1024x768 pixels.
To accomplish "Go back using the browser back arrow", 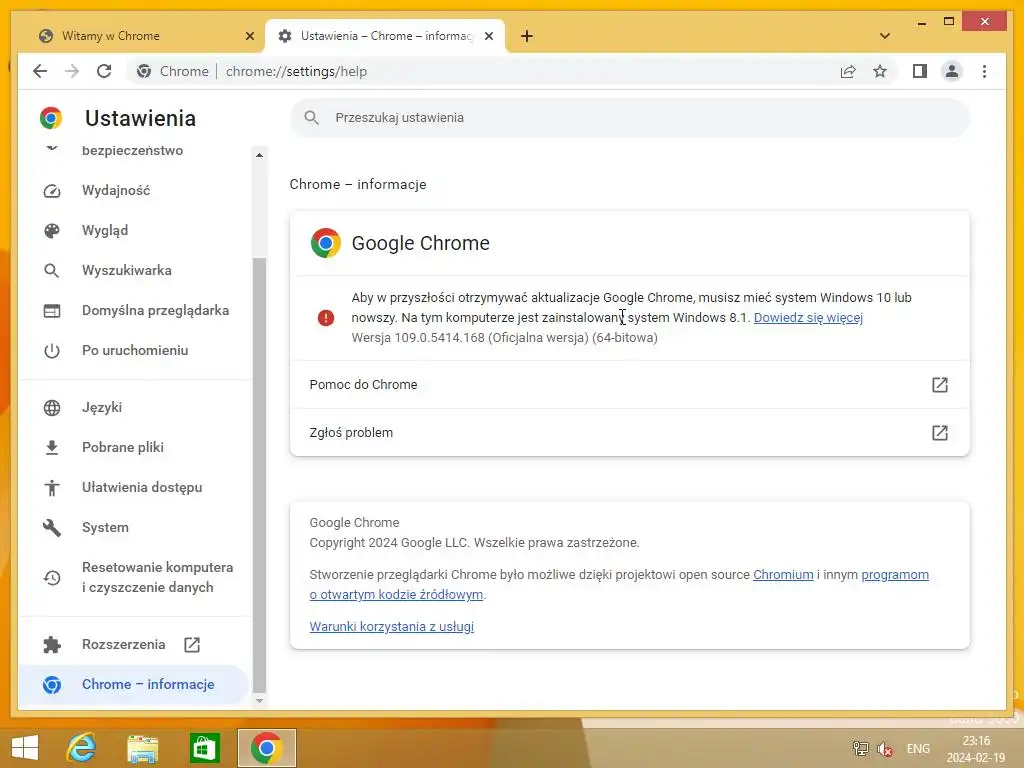I will pyautogui.click(x=40, y=71).
